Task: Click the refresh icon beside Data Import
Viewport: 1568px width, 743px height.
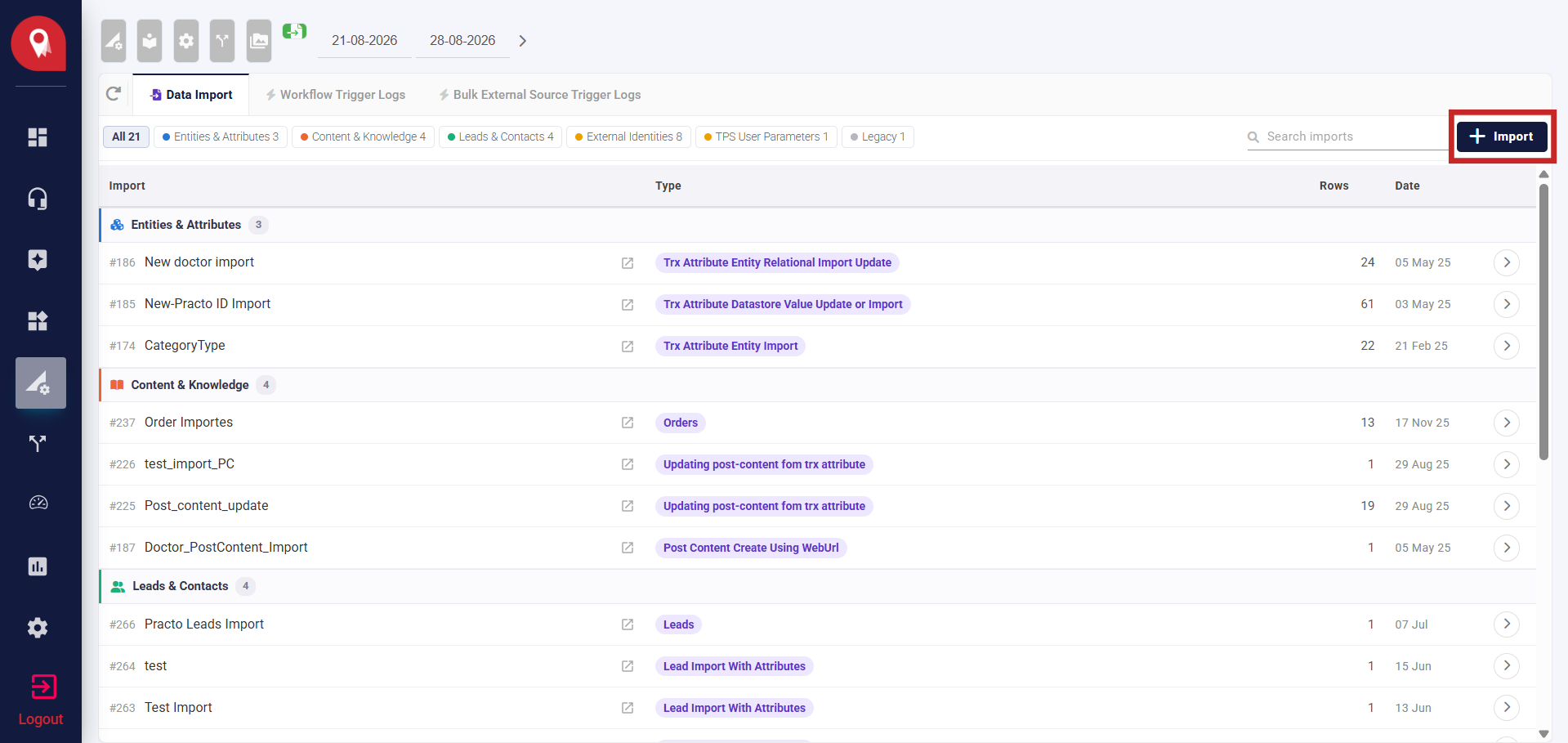Action: click(x=114, y=94)
